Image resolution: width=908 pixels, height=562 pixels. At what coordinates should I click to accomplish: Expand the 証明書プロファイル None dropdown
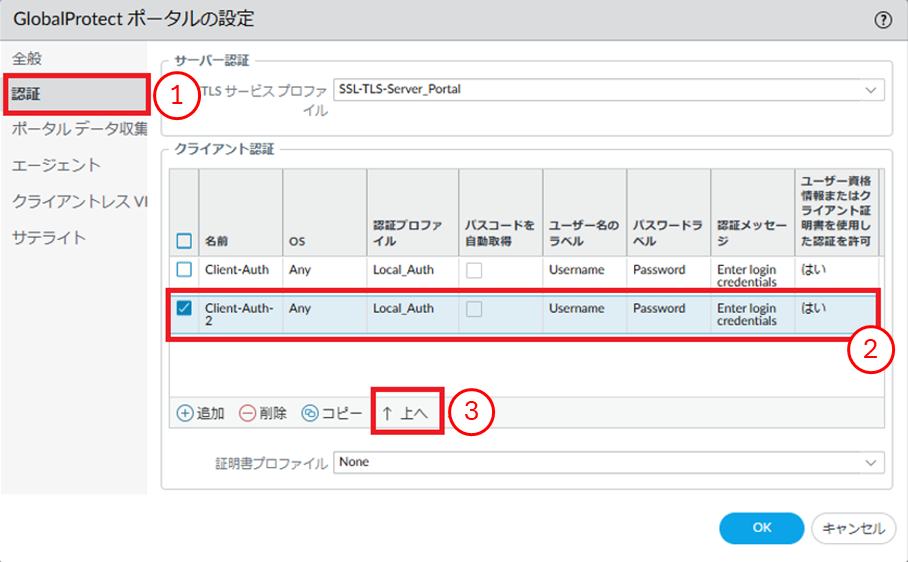click(x=867, y=462)
